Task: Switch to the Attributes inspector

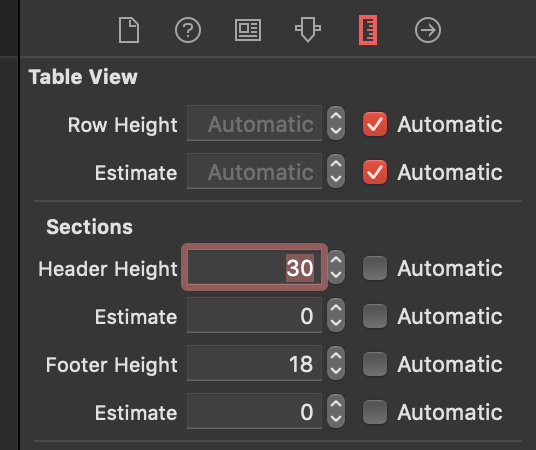Action: [308, 30]
